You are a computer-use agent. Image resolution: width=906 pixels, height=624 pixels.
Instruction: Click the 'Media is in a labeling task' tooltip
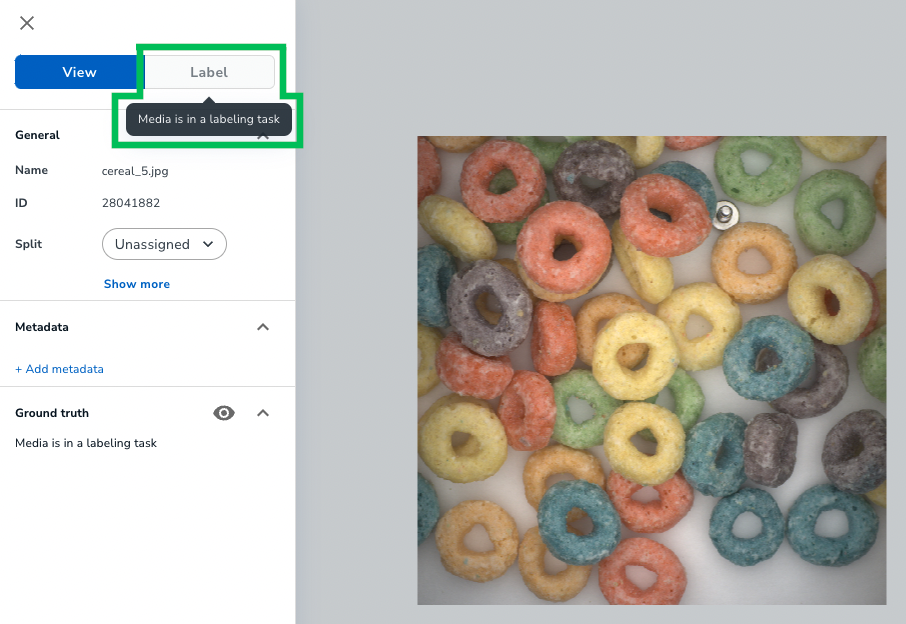(x=208, y=119)
